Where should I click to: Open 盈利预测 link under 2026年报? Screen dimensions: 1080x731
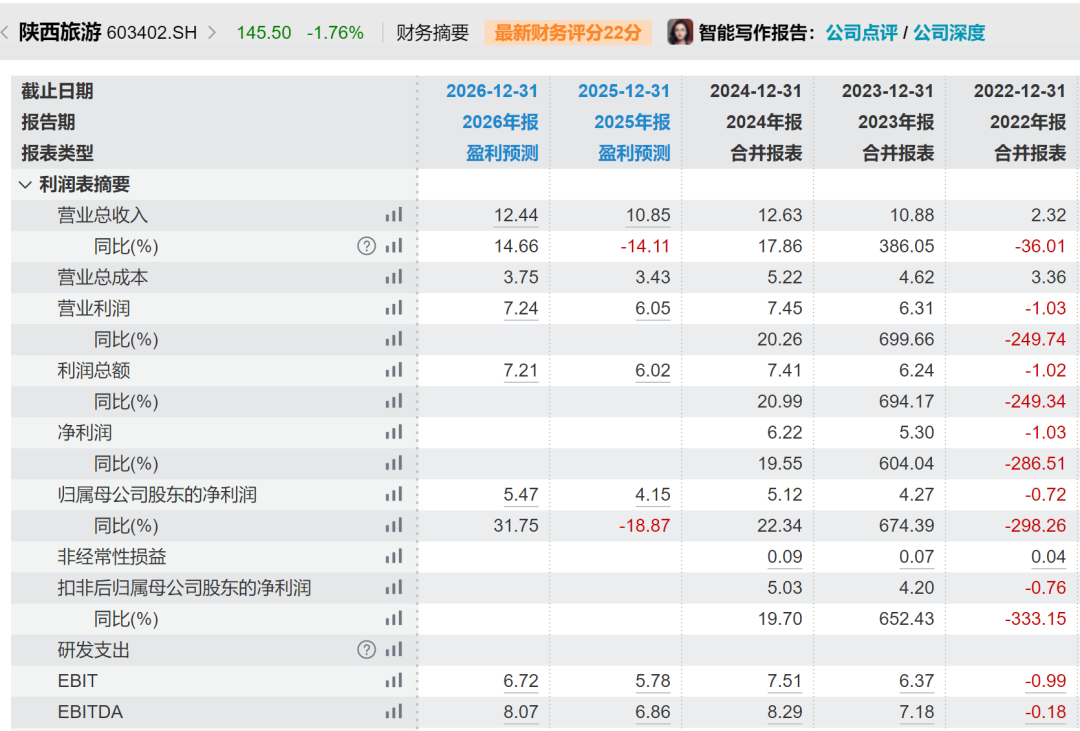(x=502, y=153)
